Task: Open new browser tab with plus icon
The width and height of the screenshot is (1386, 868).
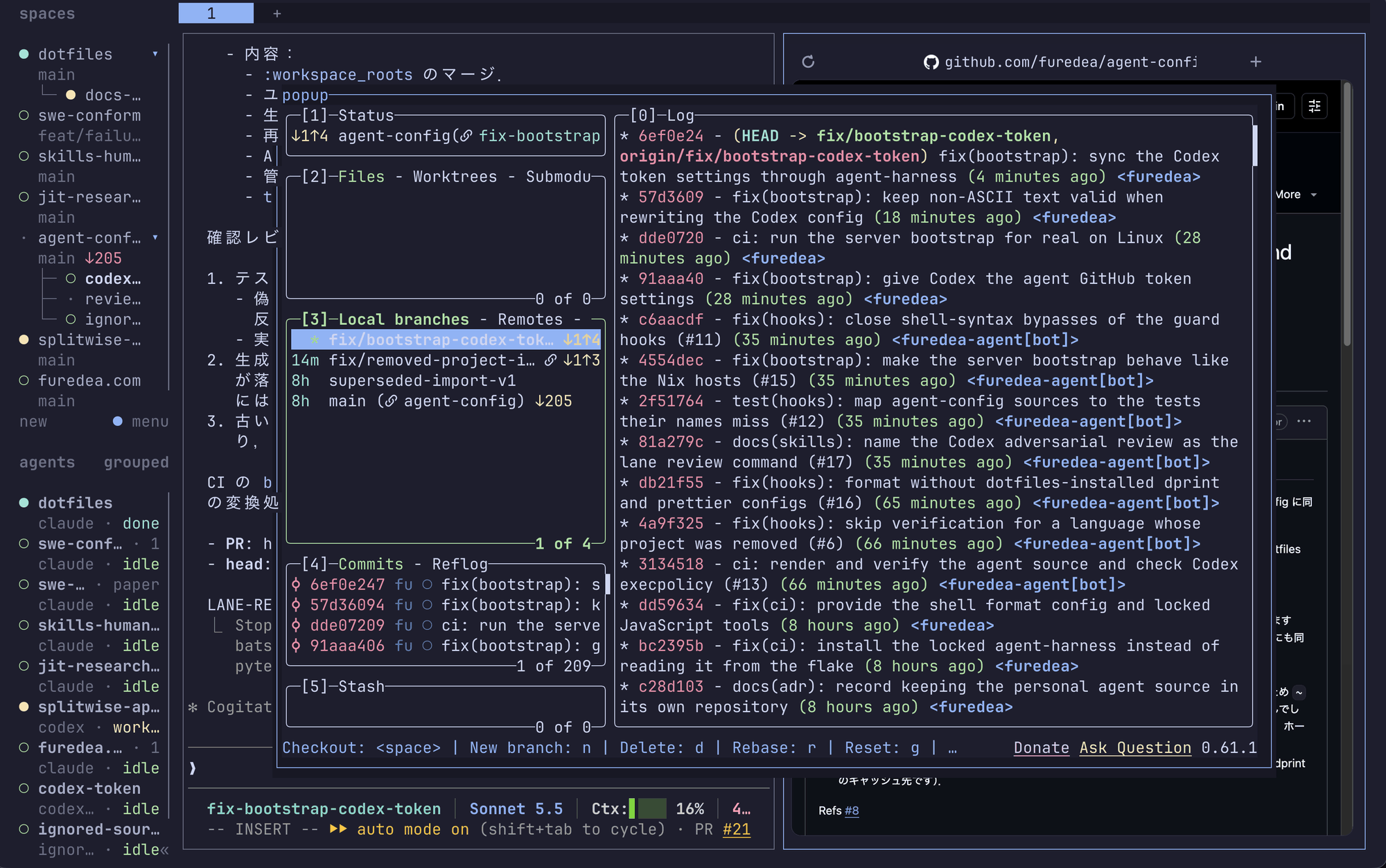Action: click(x=1256, y=62)
